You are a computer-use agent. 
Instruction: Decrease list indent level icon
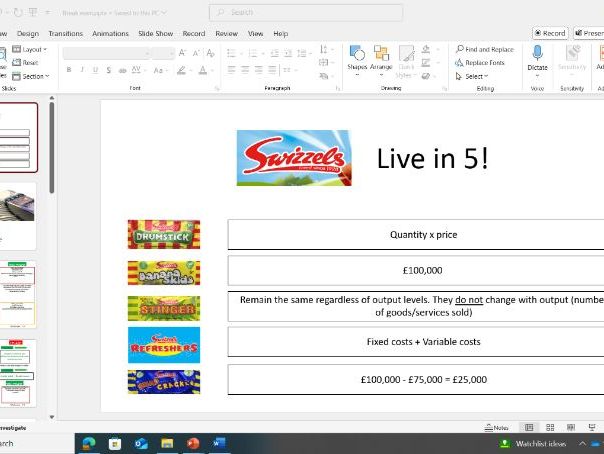click(x=274, y=53)
